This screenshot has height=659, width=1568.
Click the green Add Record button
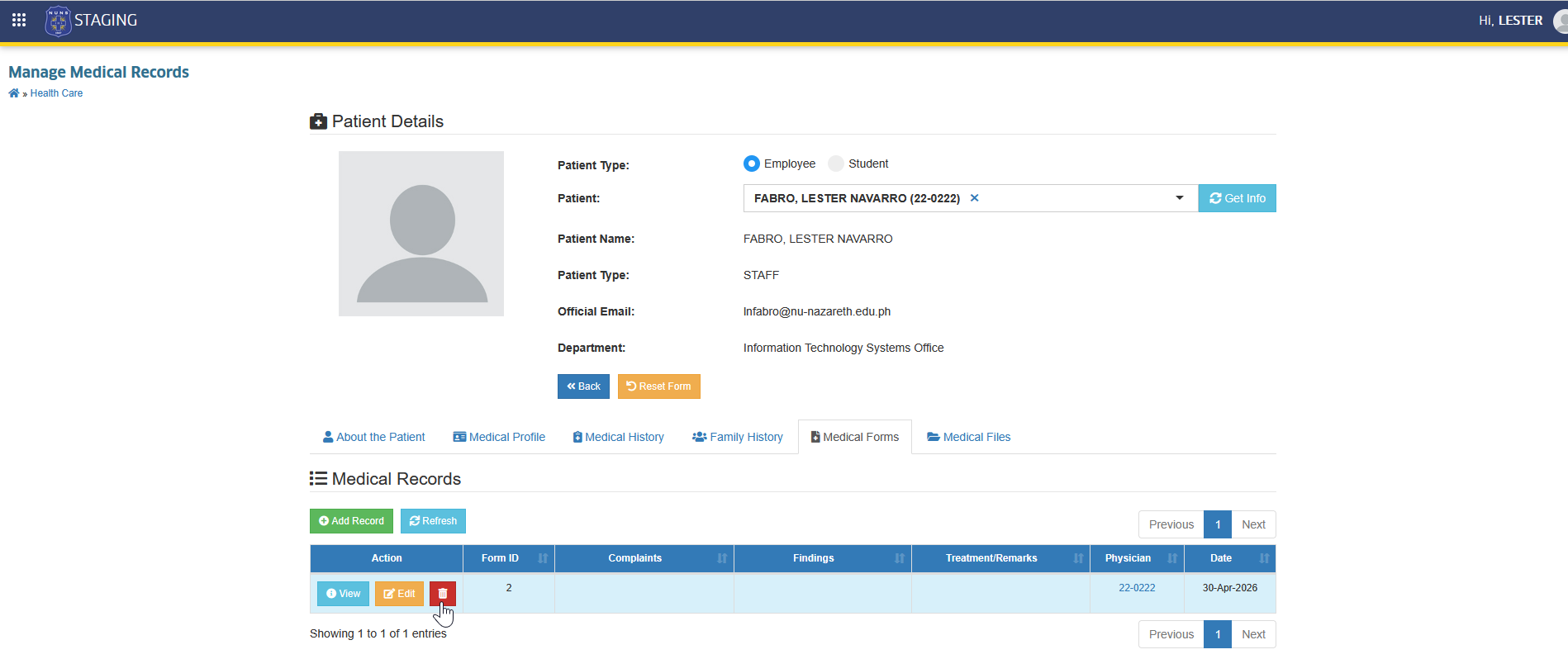pos(351,521)
